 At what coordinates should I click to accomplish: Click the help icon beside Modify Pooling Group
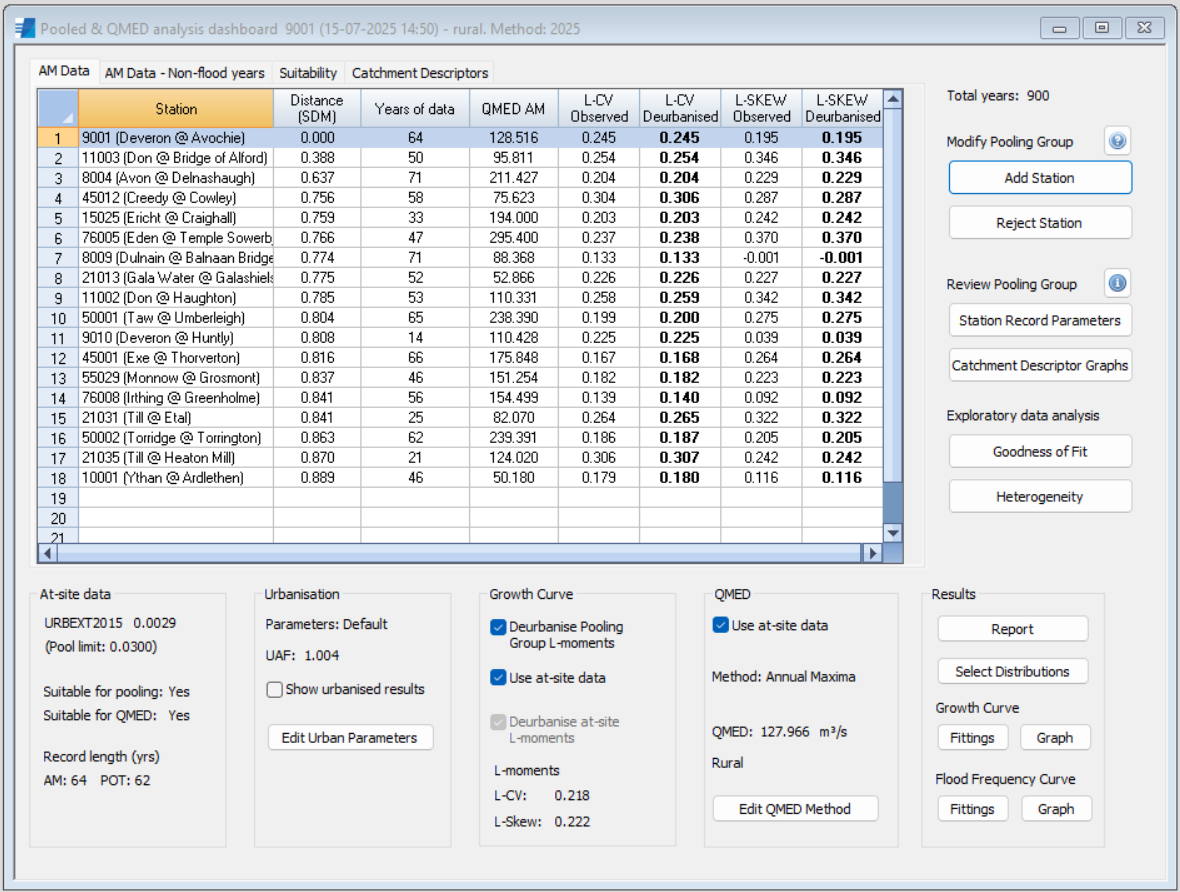point(1117,142)
